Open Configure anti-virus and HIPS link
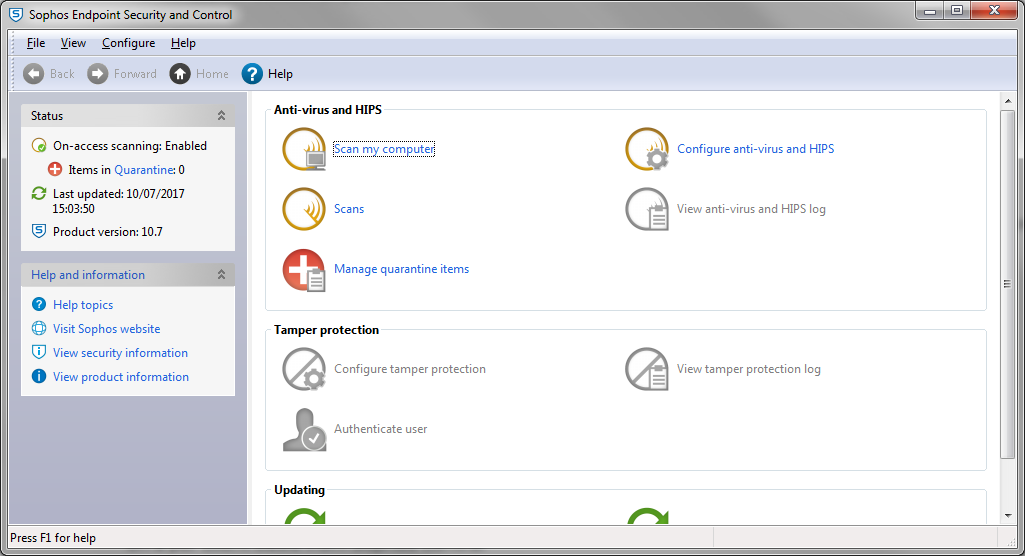This screenshot has height=556, width=1025. [756, 149]
